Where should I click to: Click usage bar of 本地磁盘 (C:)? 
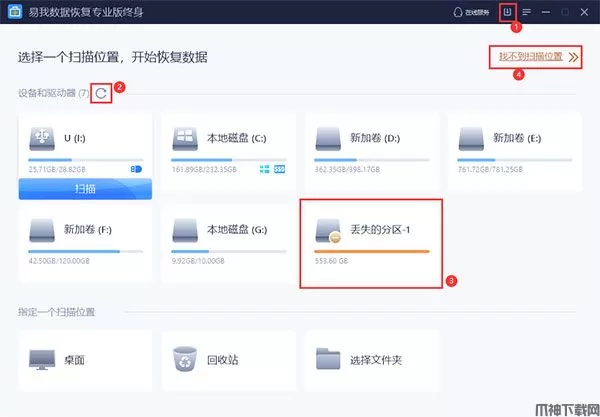pyautogui.click(x=229, y=160)
